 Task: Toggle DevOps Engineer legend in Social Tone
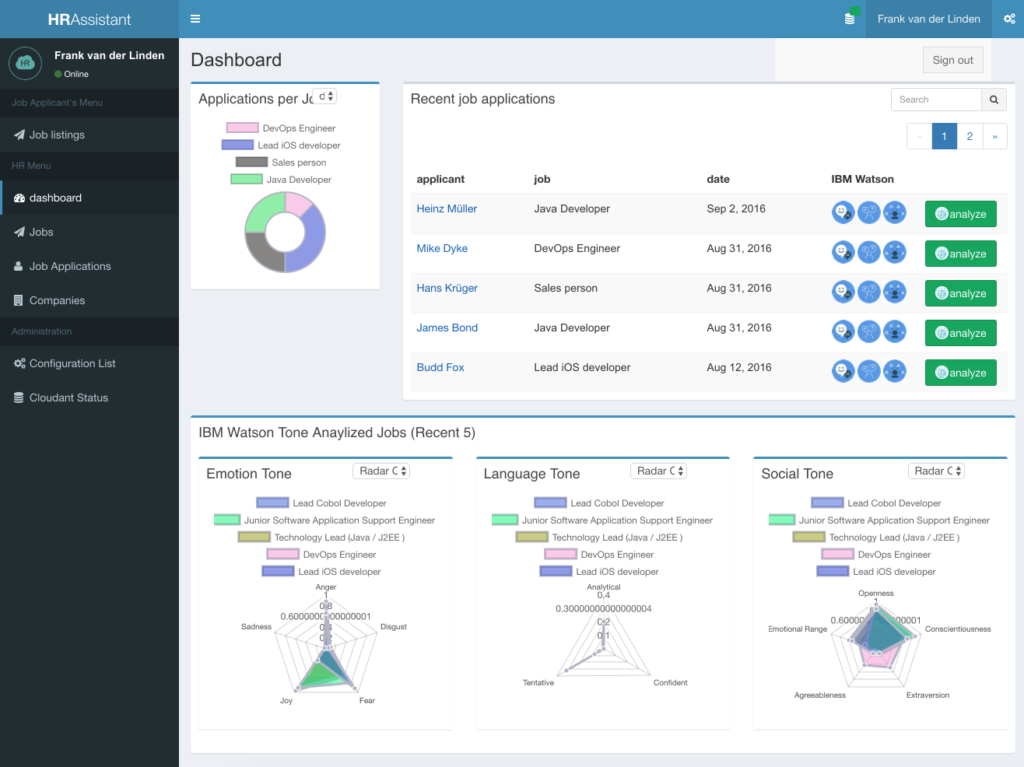[876, 554]
